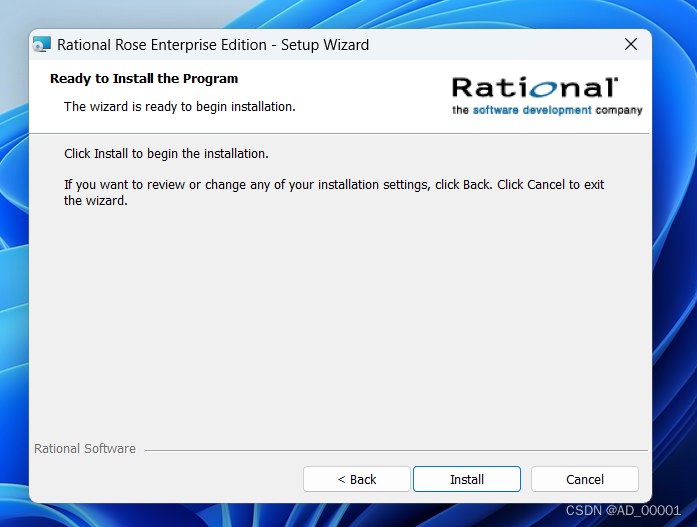
Task: Click 'The wizard is ready to begin installation.' text
Action: pyautogui.click(x=180, y=107)
